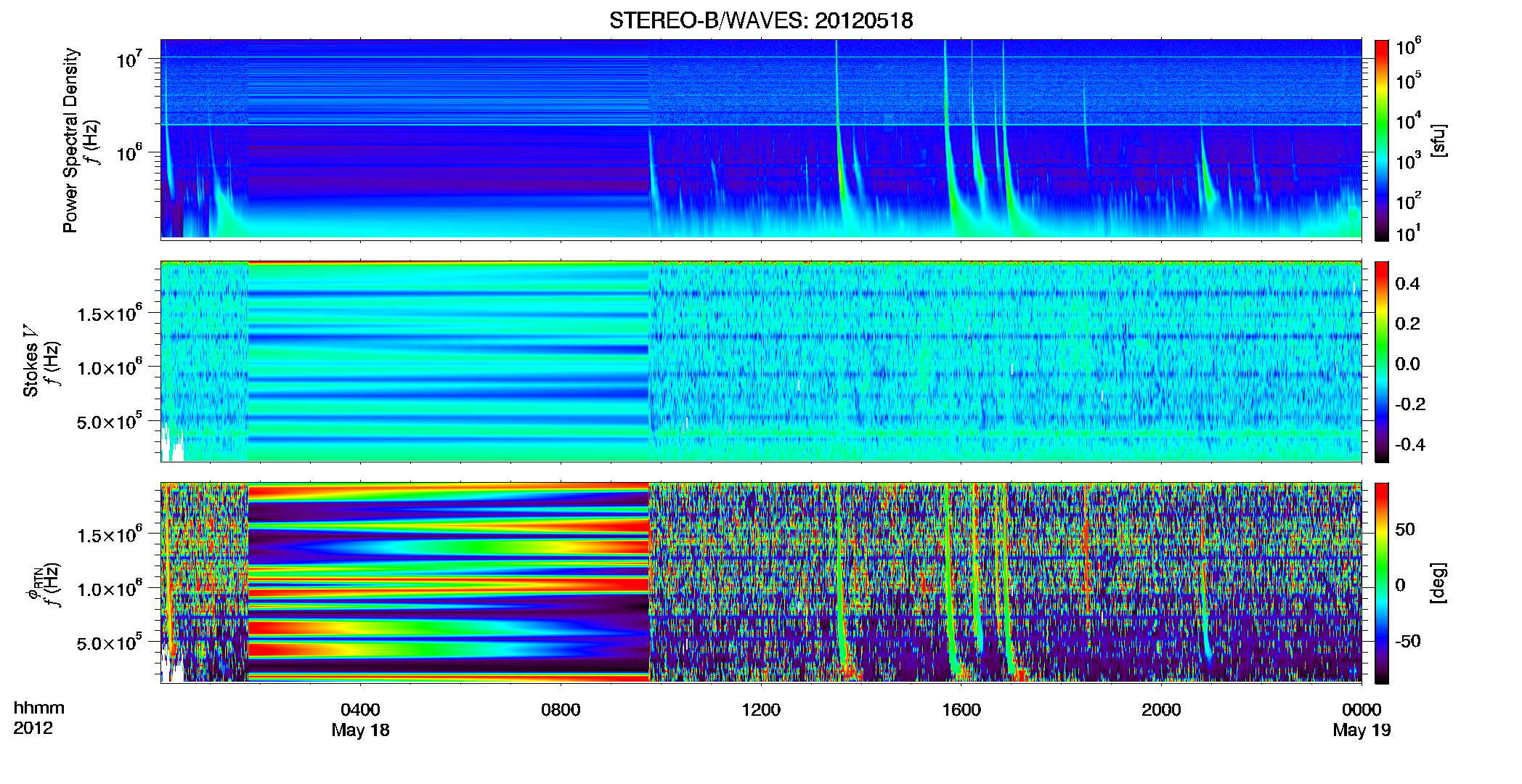Viewport: 1522px width, 784px height.
Task: Select the 10^2 label on the sfu color bar
Action: [x=1409, y=201]
